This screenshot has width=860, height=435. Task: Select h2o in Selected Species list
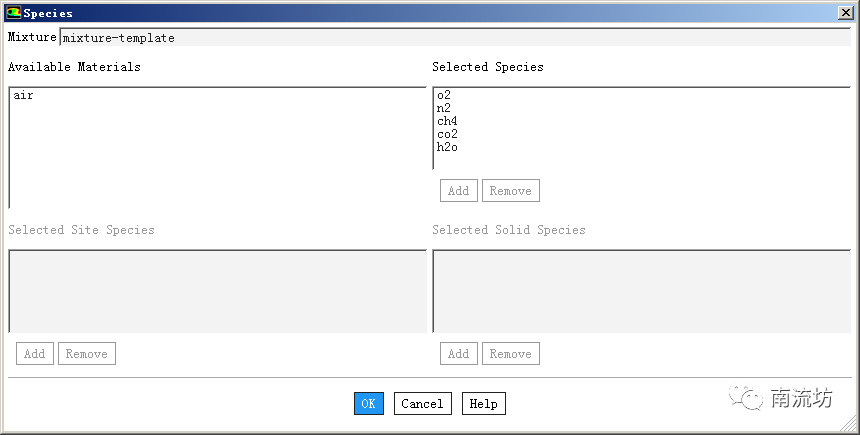447,148
